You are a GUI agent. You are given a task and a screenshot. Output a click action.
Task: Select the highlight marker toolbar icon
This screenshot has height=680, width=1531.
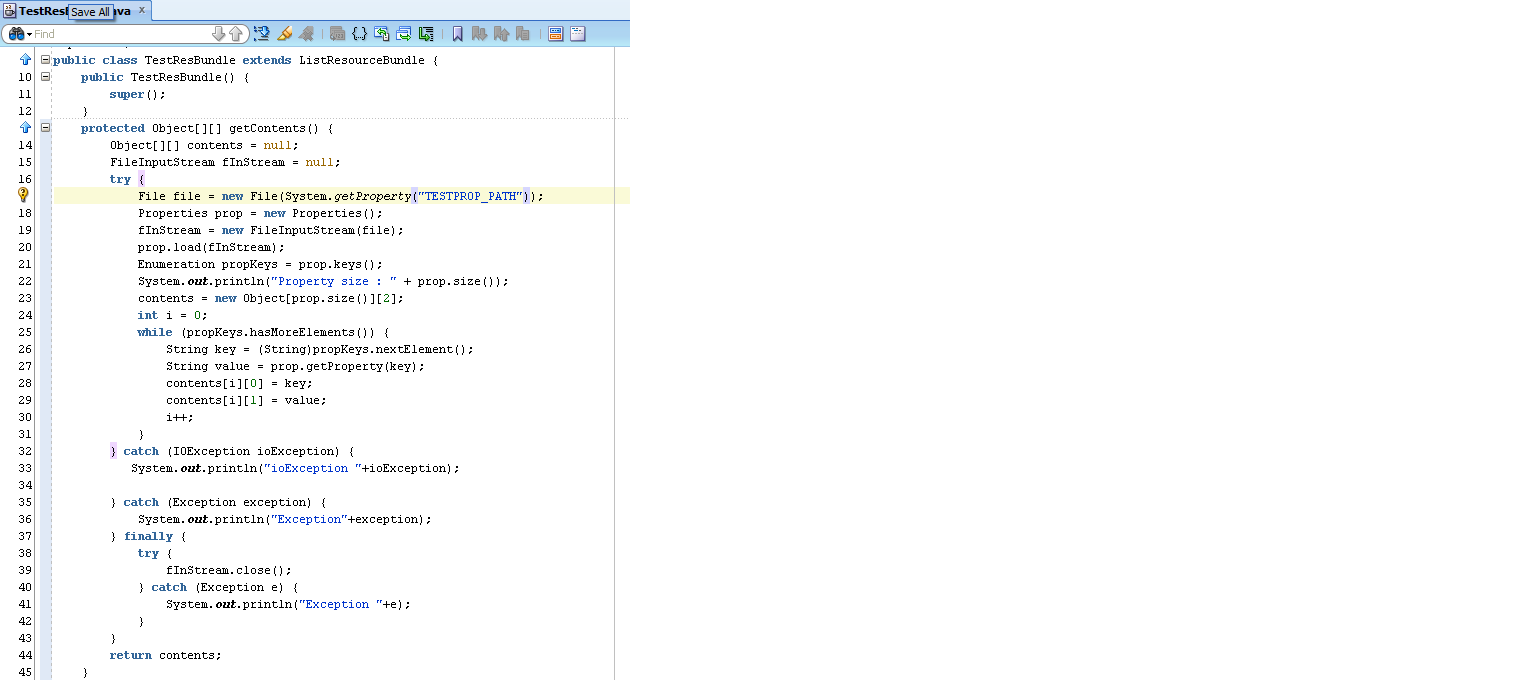285,33
